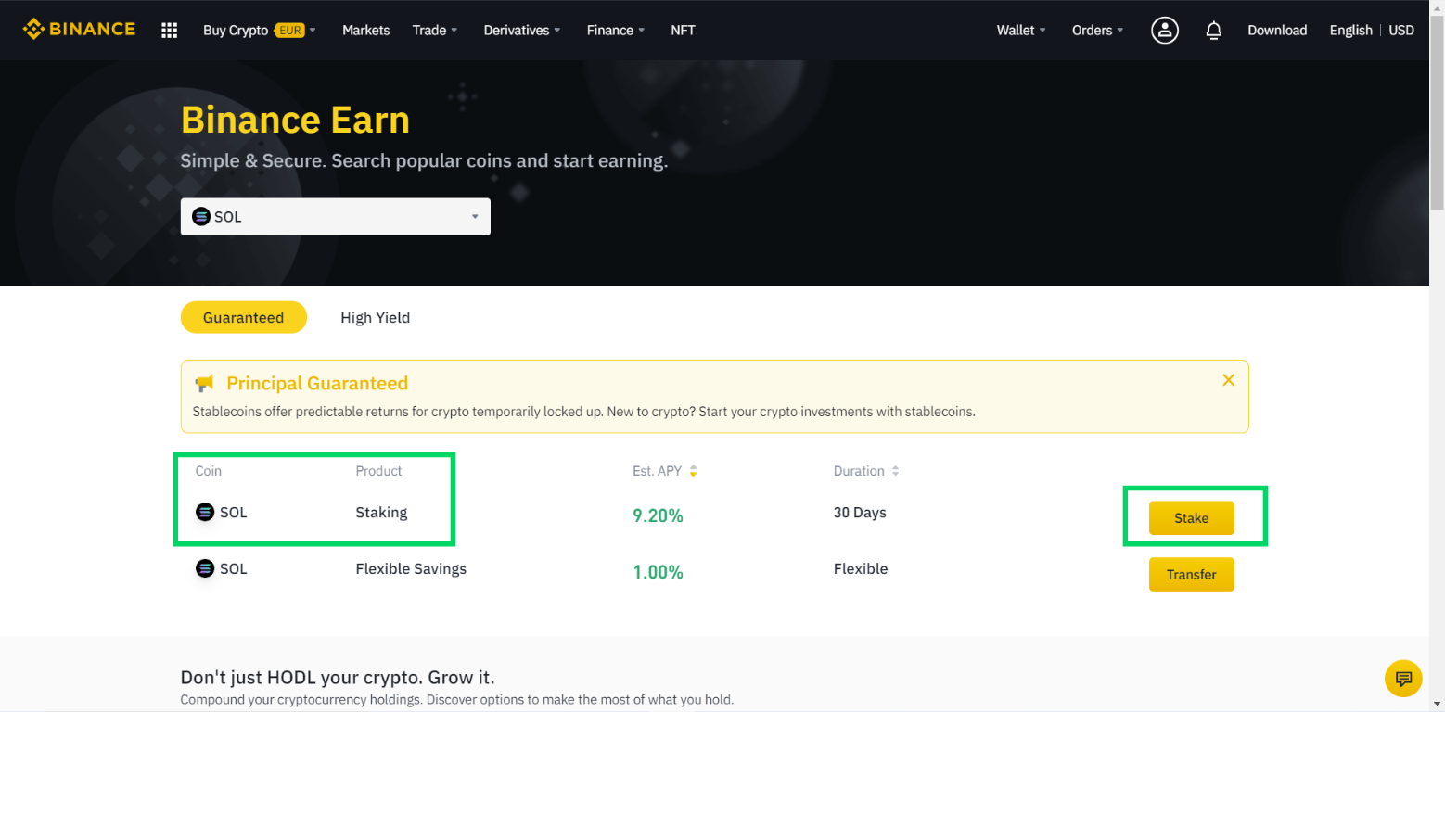Click the Stake button for SOL Staking

tap(1191, 518)
